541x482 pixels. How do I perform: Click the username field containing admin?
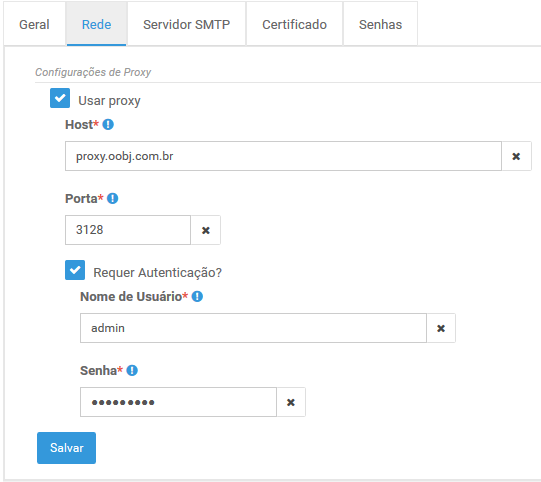click(254, 328)
